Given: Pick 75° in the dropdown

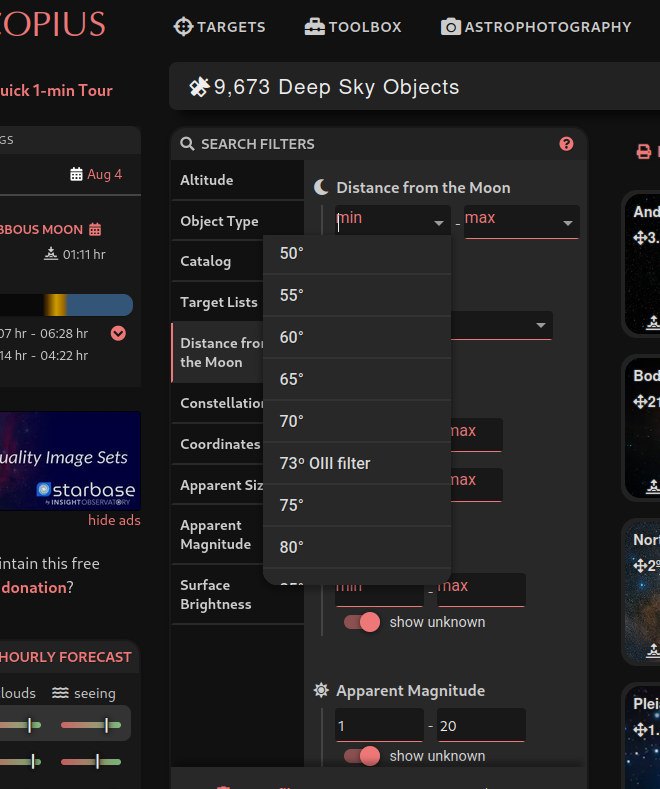Looking at the screenshot, I should click(x=357, y=505).
